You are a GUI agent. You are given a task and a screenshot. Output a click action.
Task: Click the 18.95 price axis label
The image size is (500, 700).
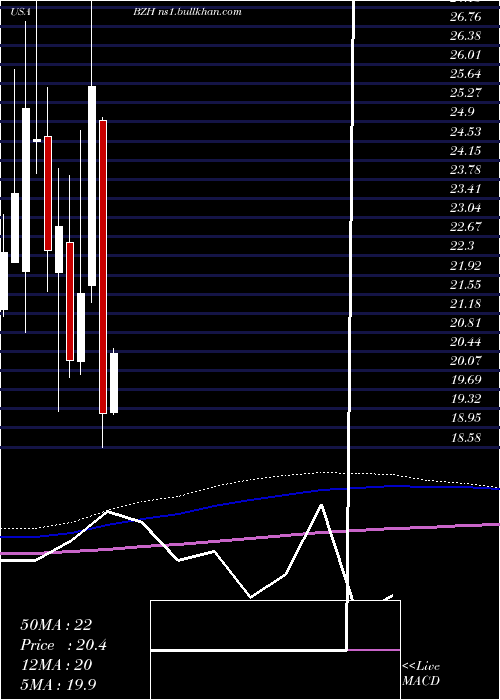pos(466,418)
